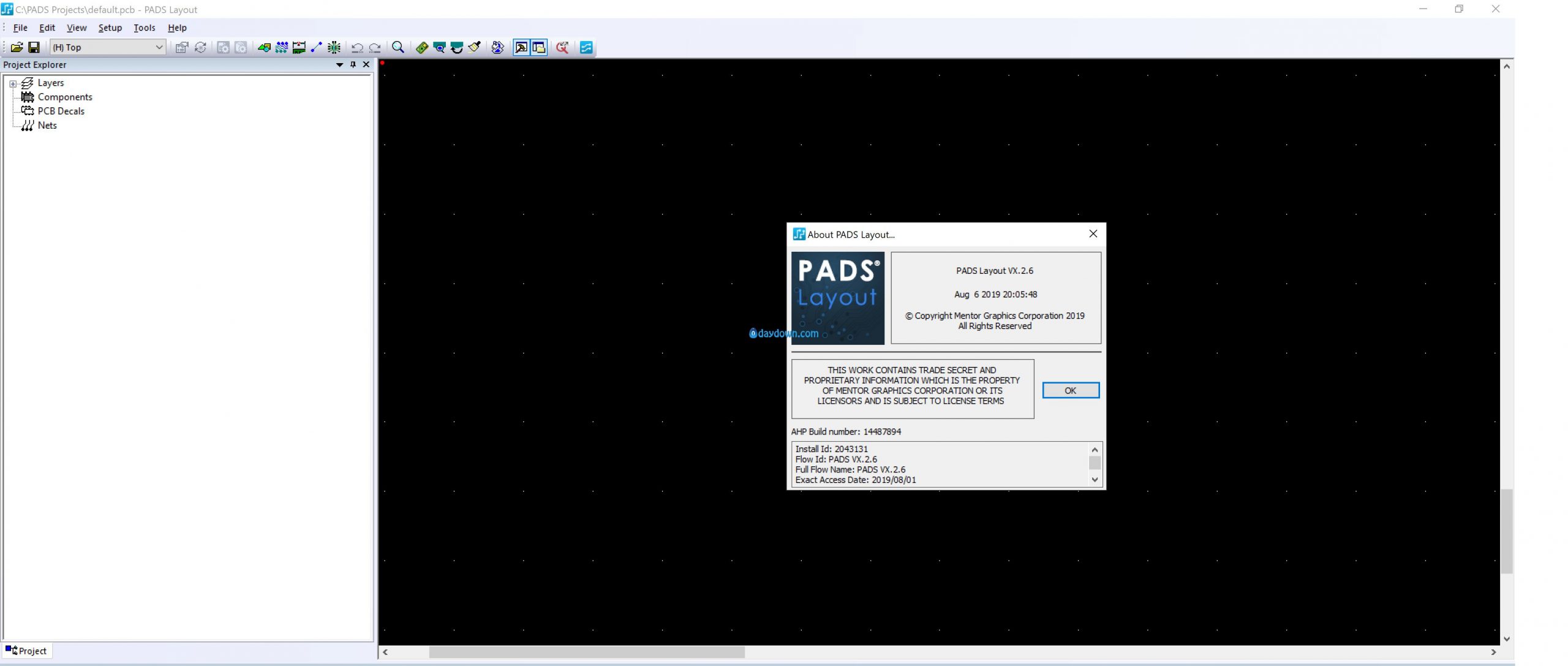1568x666 pixels.
Task: Open the Help menu
Action: pyautogui.click(x=177, y=28)
